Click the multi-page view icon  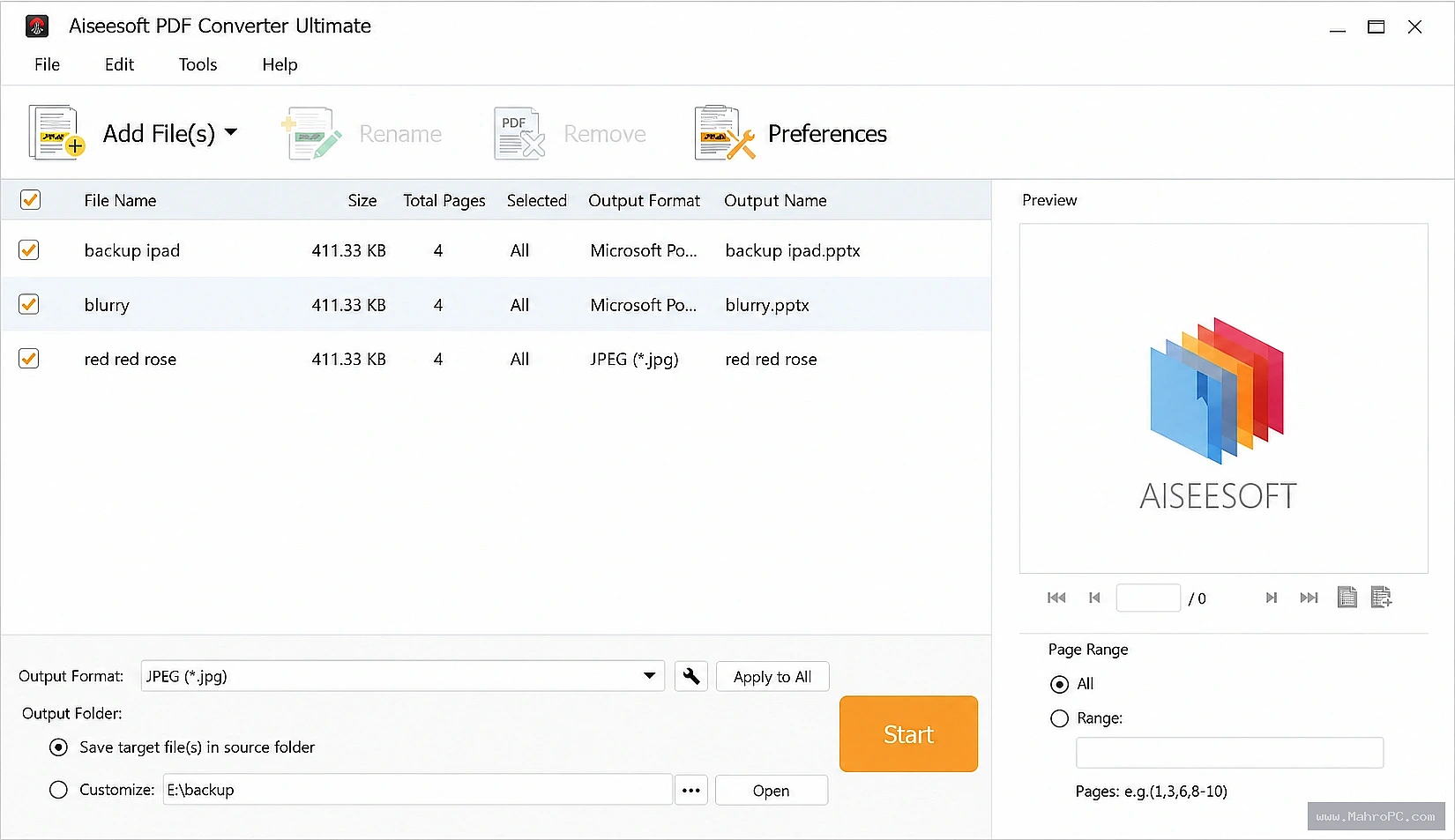coord(1381,598)
